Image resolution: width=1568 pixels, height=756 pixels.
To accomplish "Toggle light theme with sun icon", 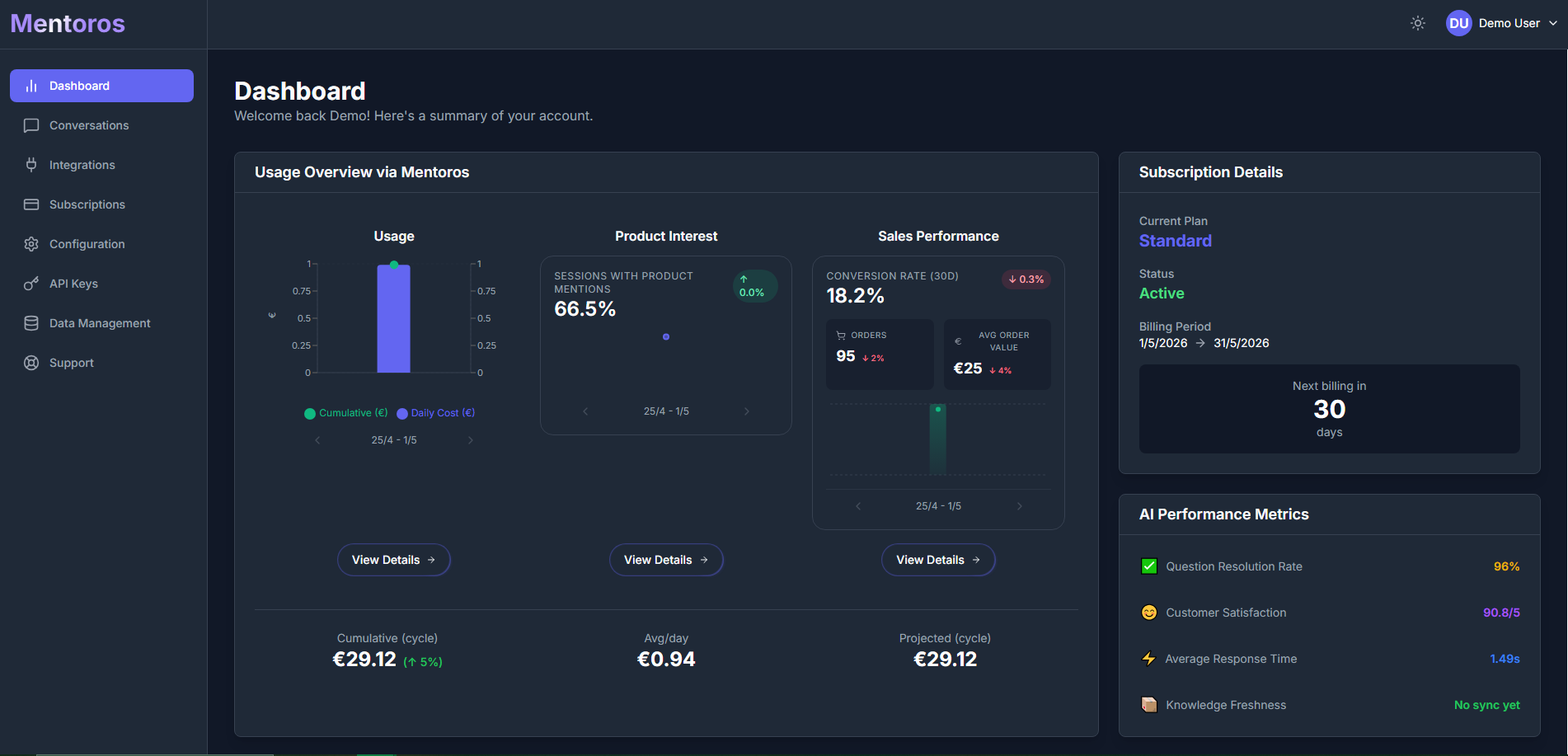I will (x=1418, y=23).
